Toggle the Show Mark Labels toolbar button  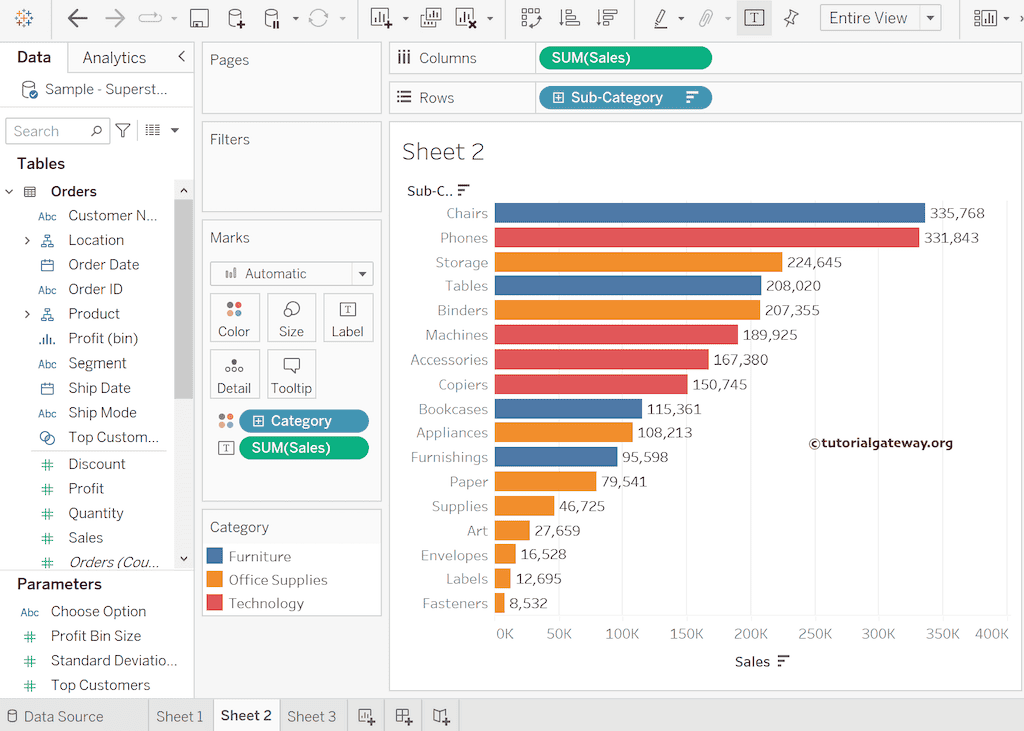[754, 18]
